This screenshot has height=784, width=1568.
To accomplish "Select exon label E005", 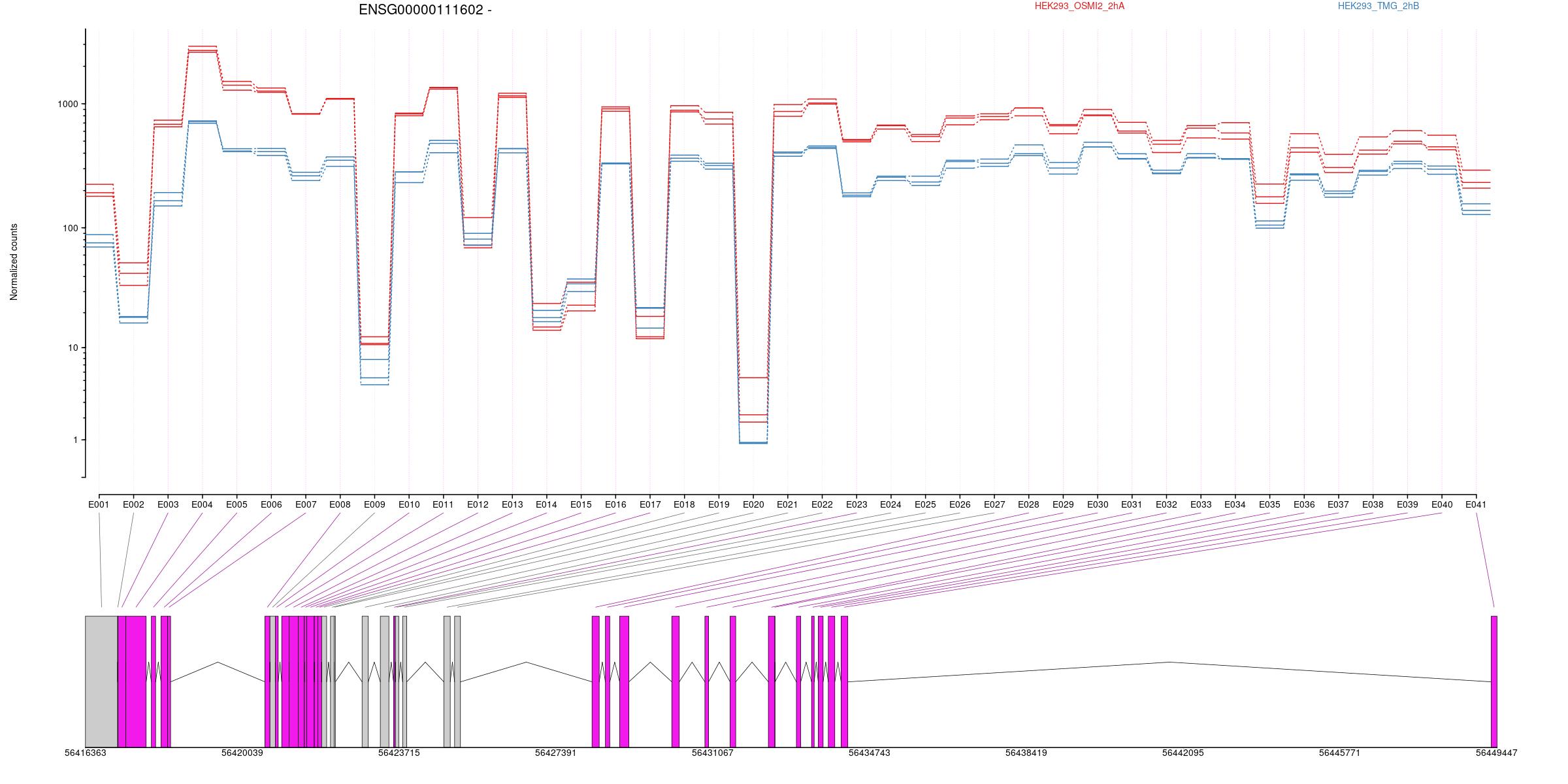I will pyautogui.click(x=237, y=504).
